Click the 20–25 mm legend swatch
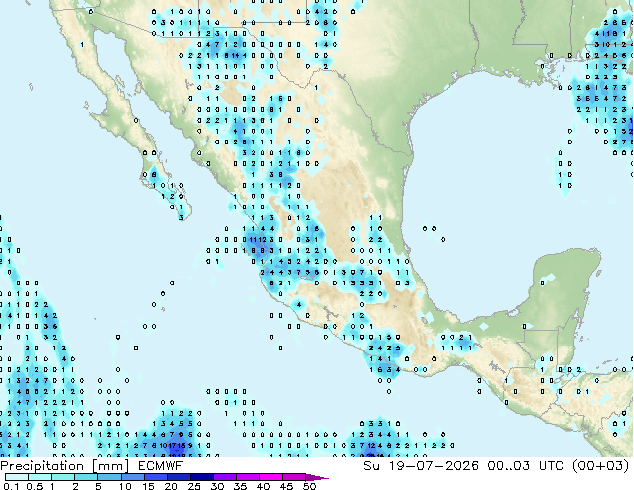634x490 pixels. [x=178, y=477]
